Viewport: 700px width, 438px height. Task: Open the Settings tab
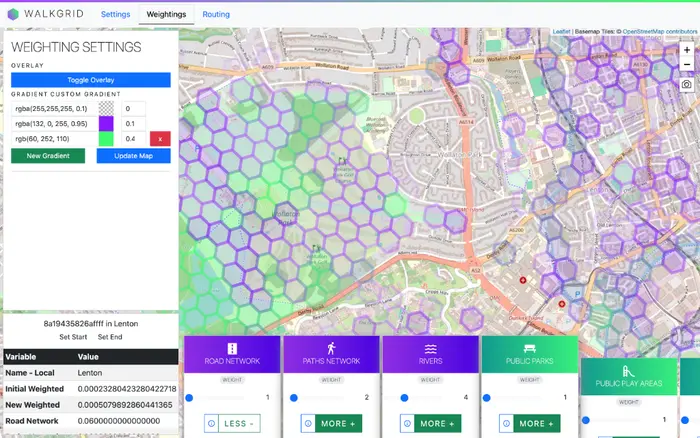pos(115,15)
